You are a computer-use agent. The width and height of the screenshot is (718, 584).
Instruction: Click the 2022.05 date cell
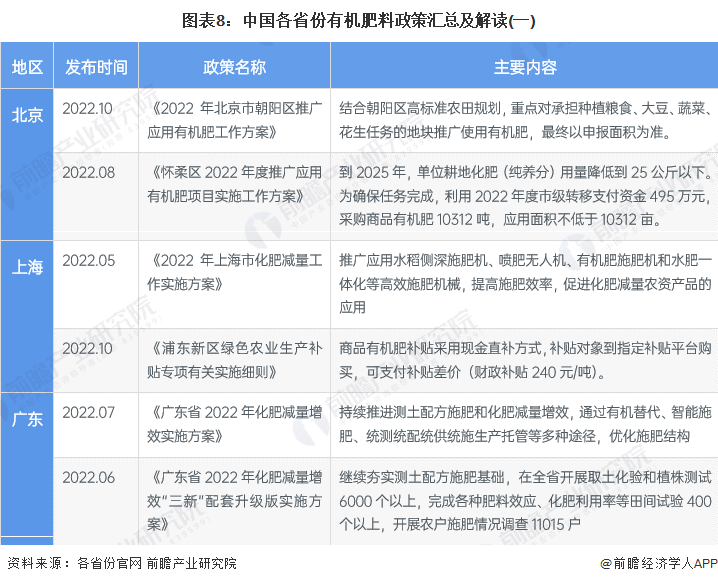pyautogui.click(x=88, y=260)
